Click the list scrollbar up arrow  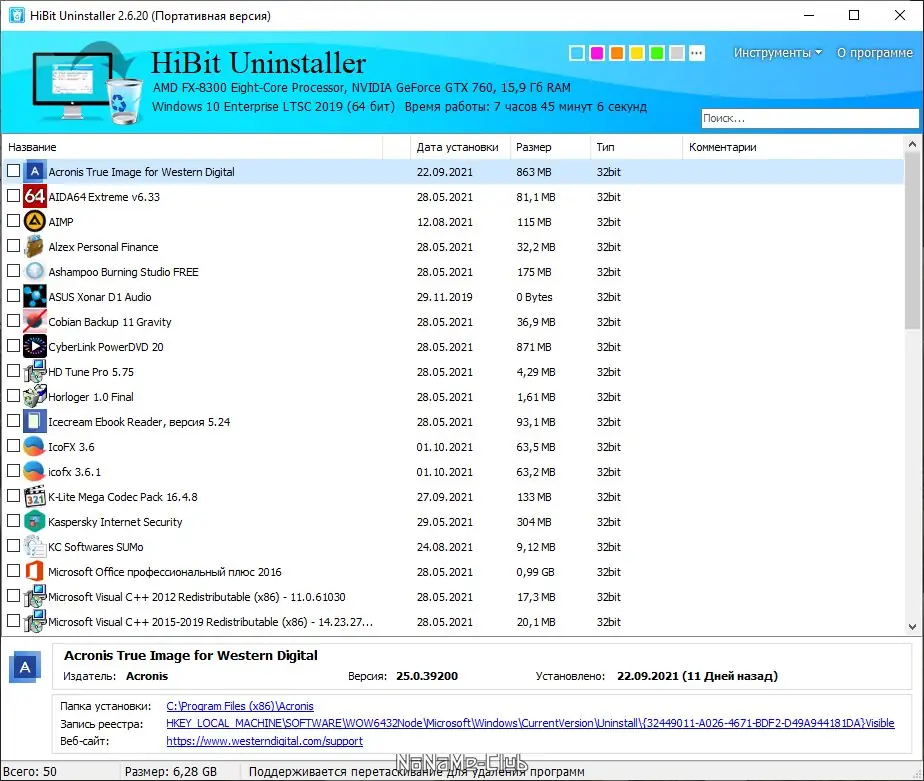(x=912, y=144)
